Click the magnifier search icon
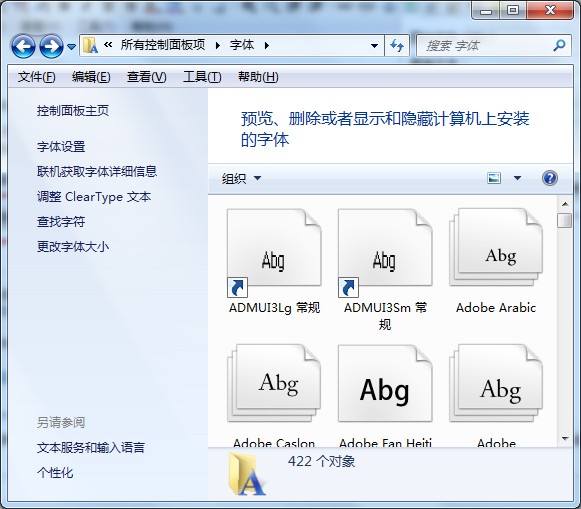581x509 pixels. click(x=560, y=46)
